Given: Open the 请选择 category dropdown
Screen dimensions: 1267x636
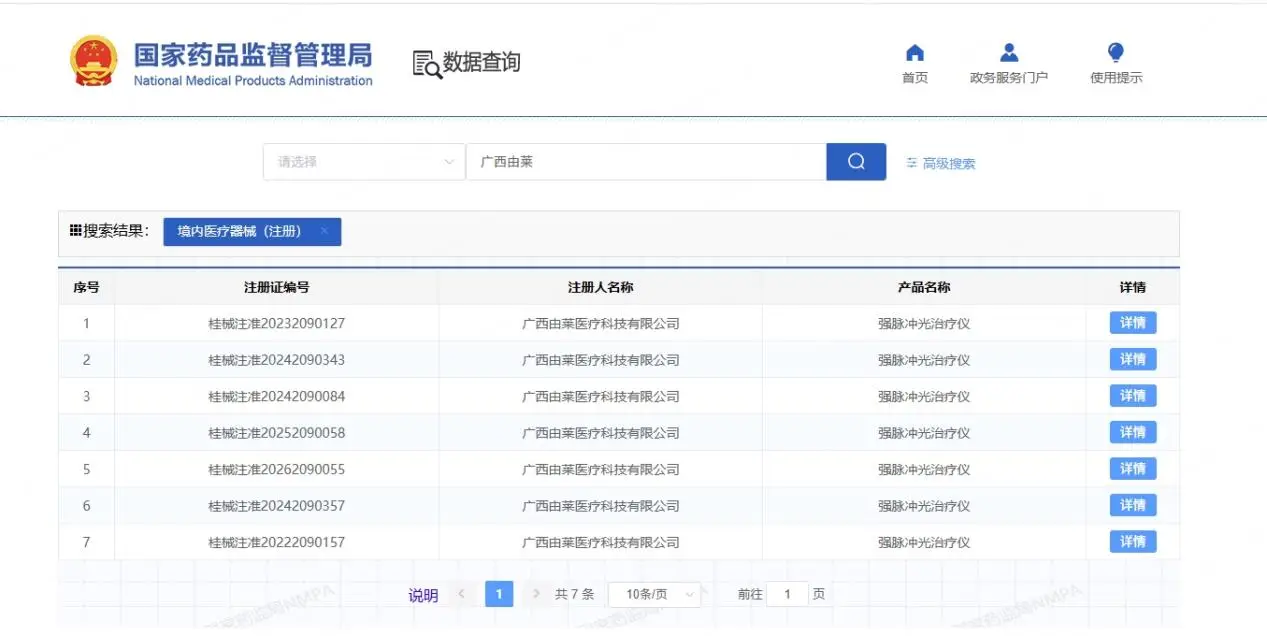Looking at the screenshot, I should click(364, 162).
